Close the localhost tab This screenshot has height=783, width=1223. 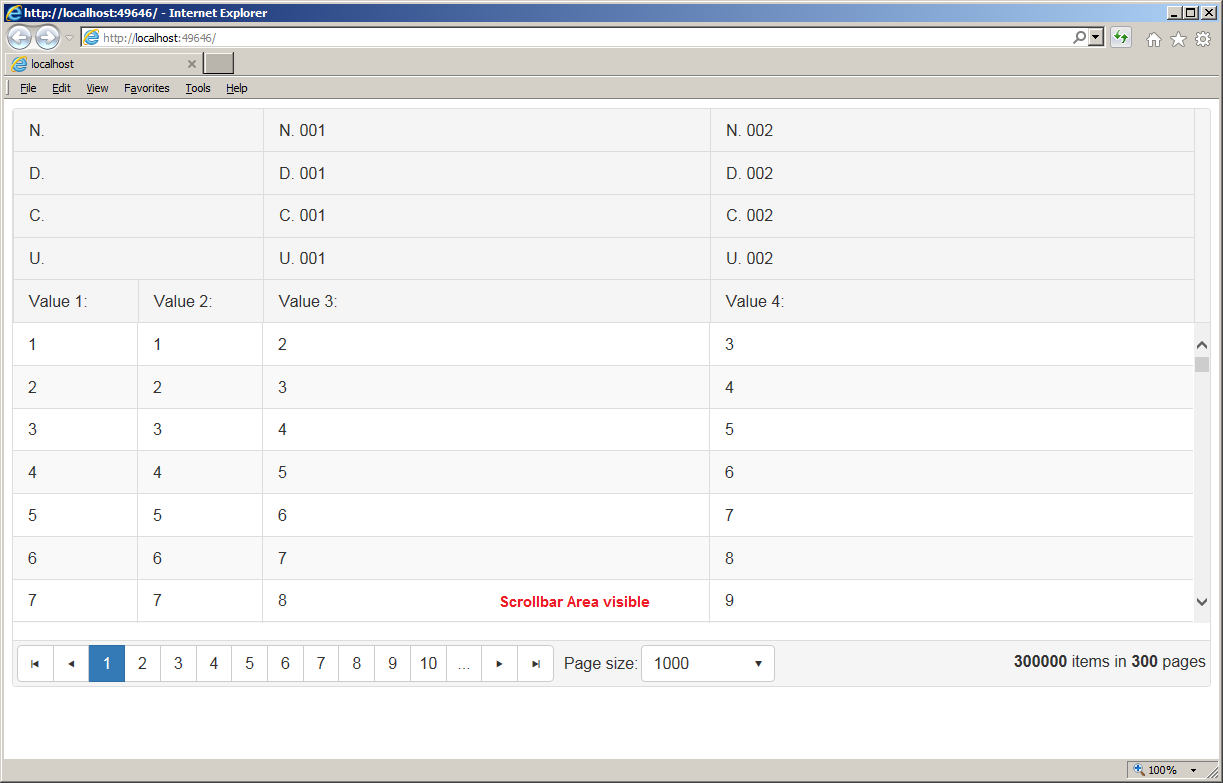(192, 64)
